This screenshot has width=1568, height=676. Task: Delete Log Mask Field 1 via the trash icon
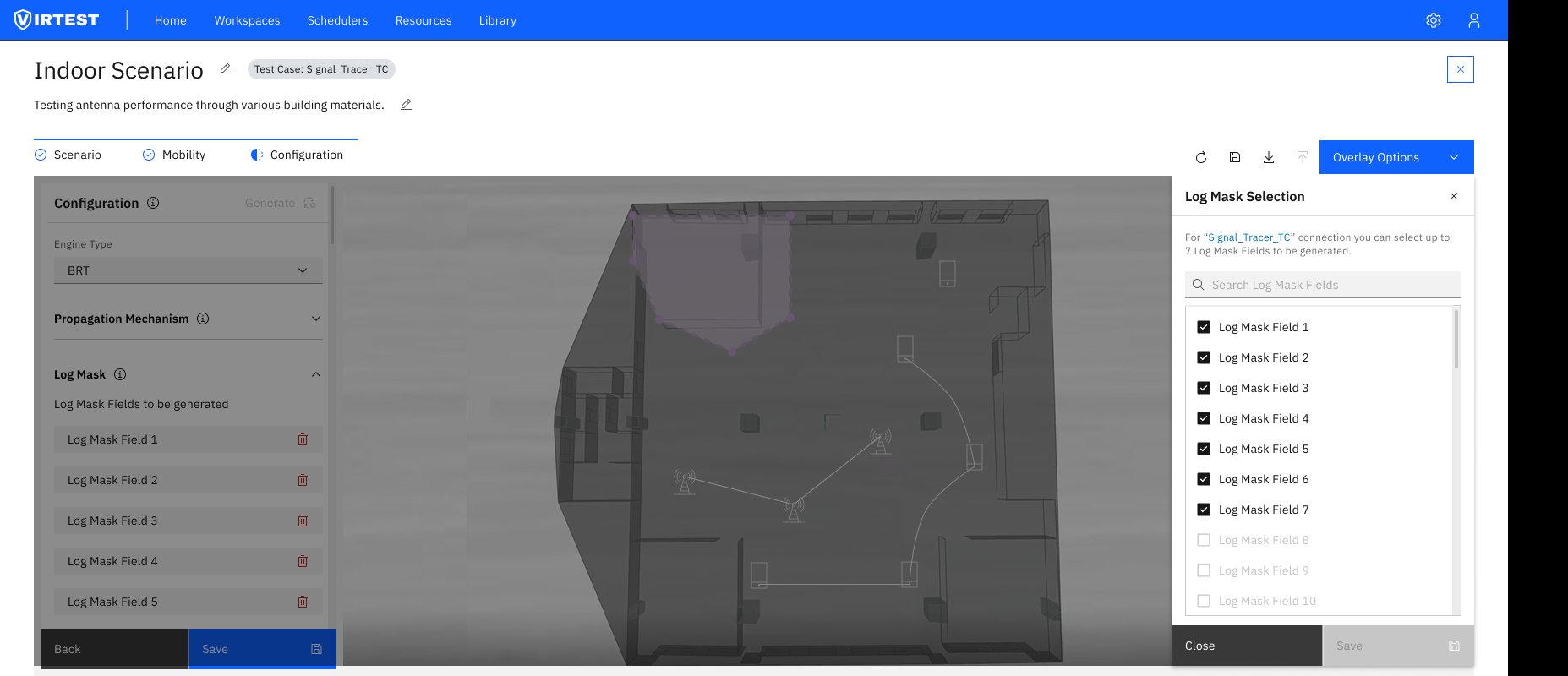[303, 439]
